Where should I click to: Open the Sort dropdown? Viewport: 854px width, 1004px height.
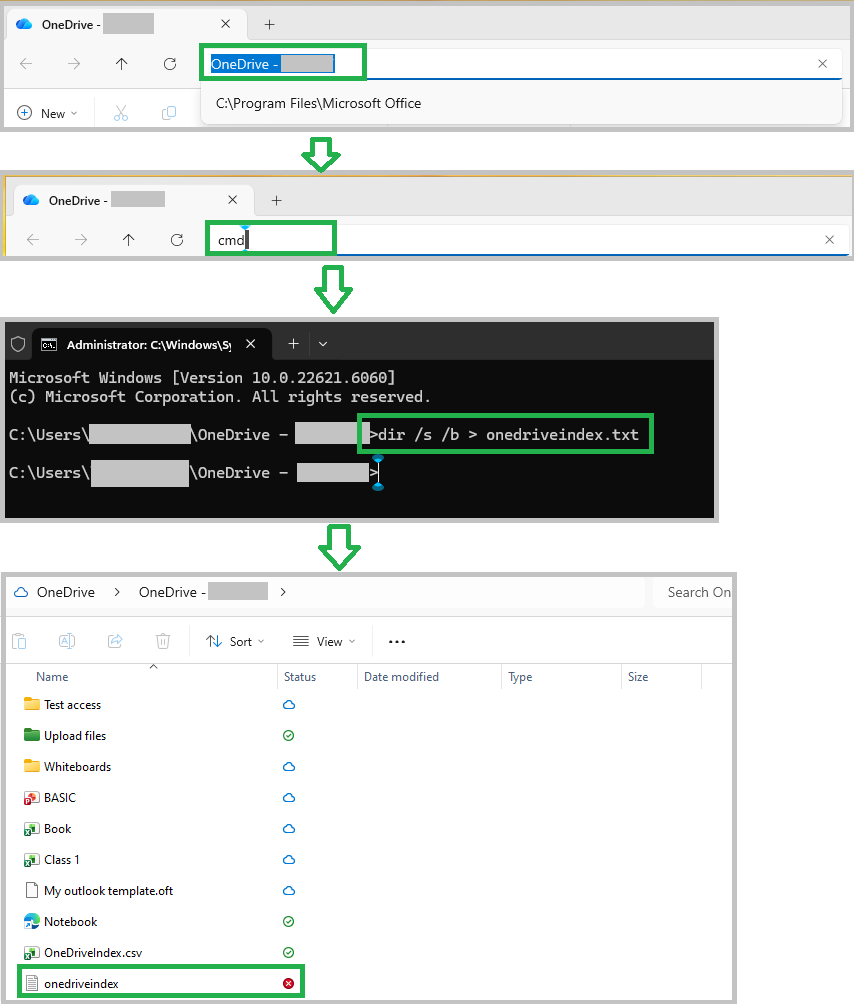tap(235, 642)
